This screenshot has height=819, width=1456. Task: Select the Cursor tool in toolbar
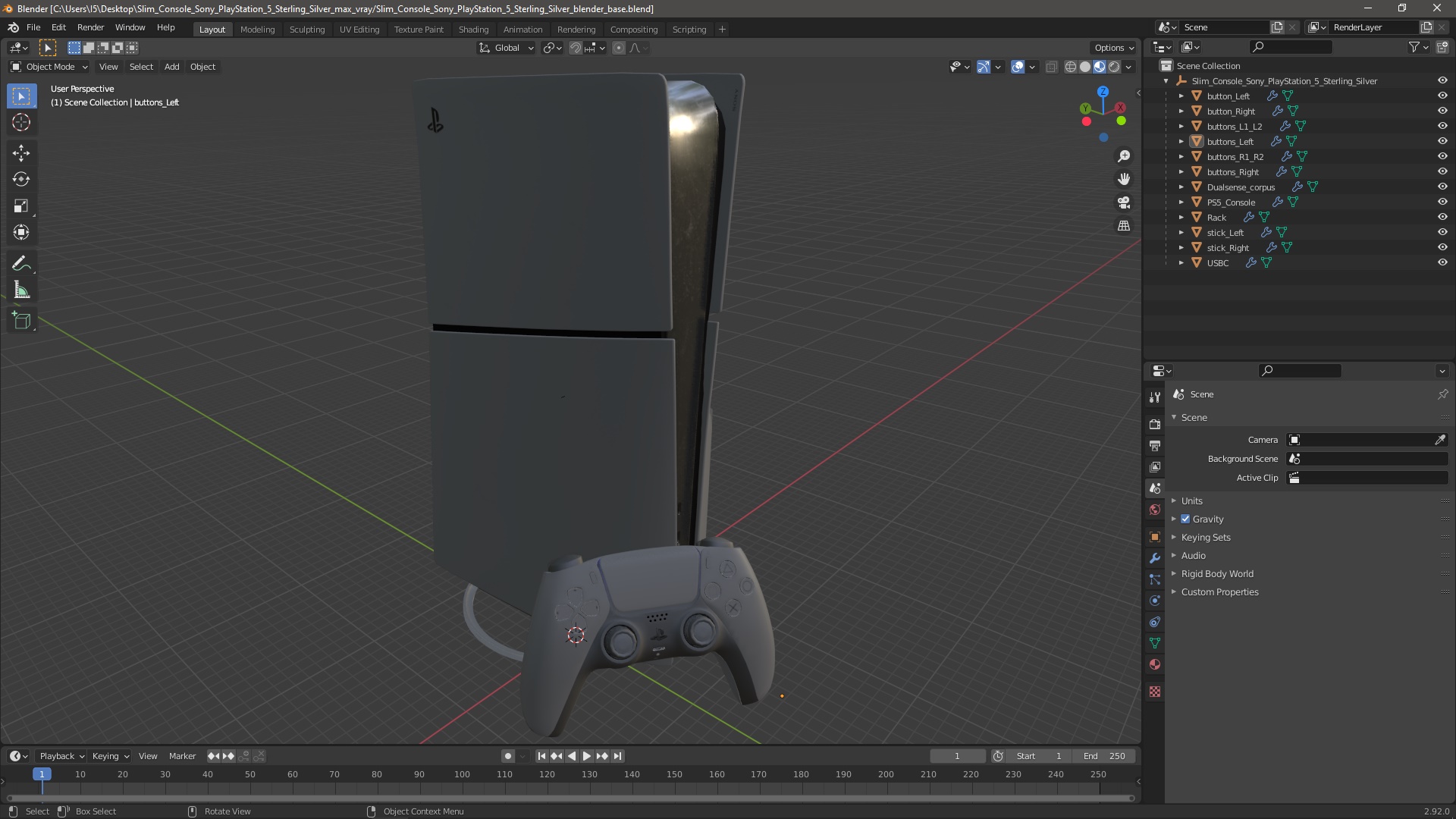(x=21, y=123)
